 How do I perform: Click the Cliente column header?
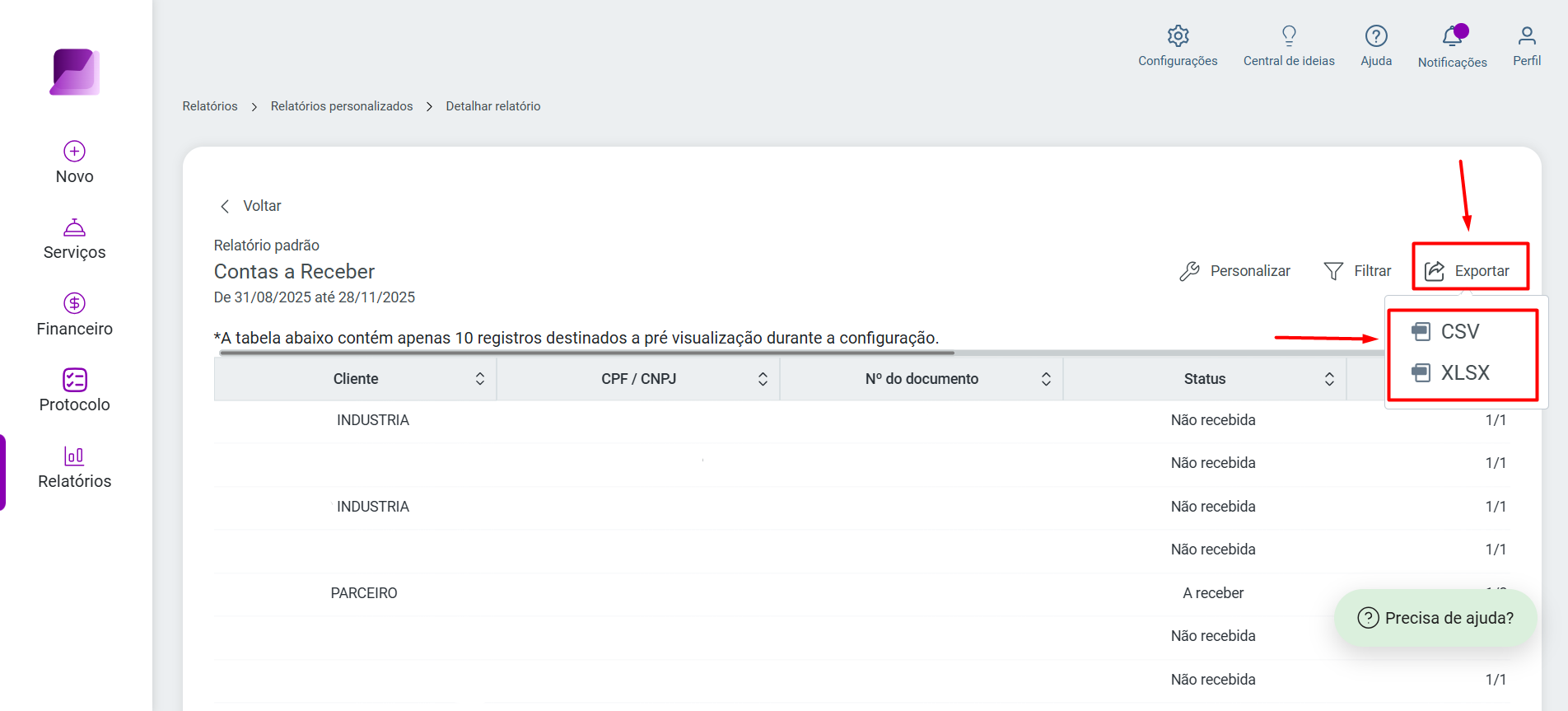click(x=356, y=379)
